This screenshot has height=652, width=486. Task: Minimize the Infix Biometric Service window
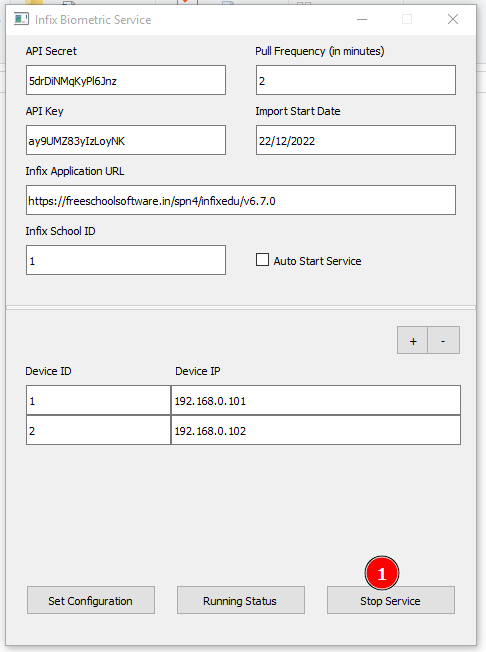[x=362, y=19]
